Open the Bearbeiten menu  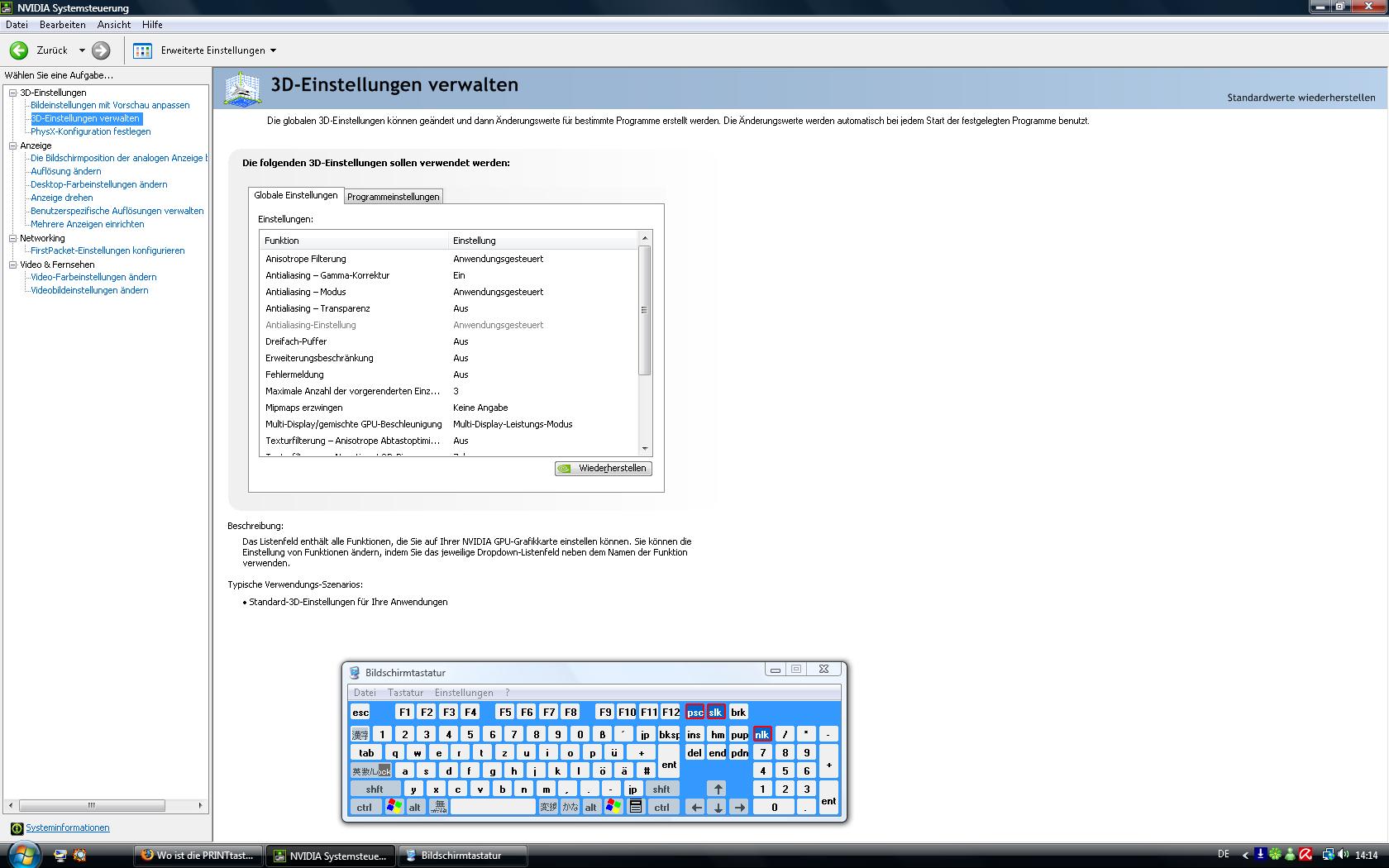(63, 25)
